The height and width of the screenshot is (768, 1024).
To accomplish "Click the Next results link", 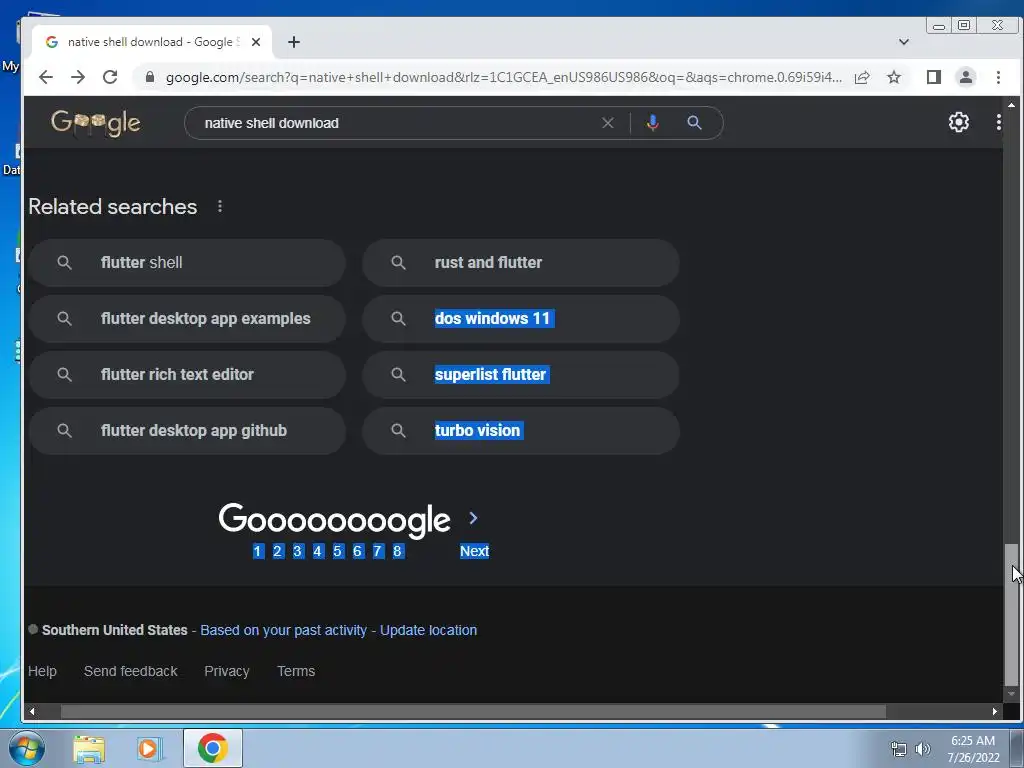I will pyautogui.click(x=474, y=551).
